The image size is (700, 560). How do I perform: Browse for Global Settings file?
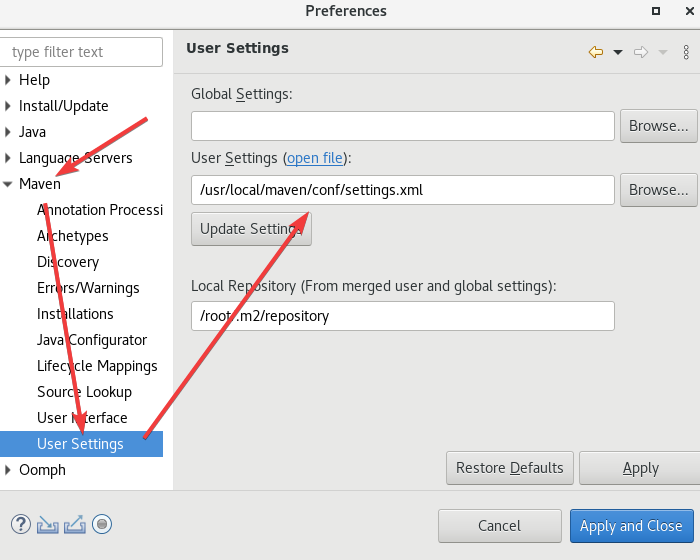tap(658, 126)
